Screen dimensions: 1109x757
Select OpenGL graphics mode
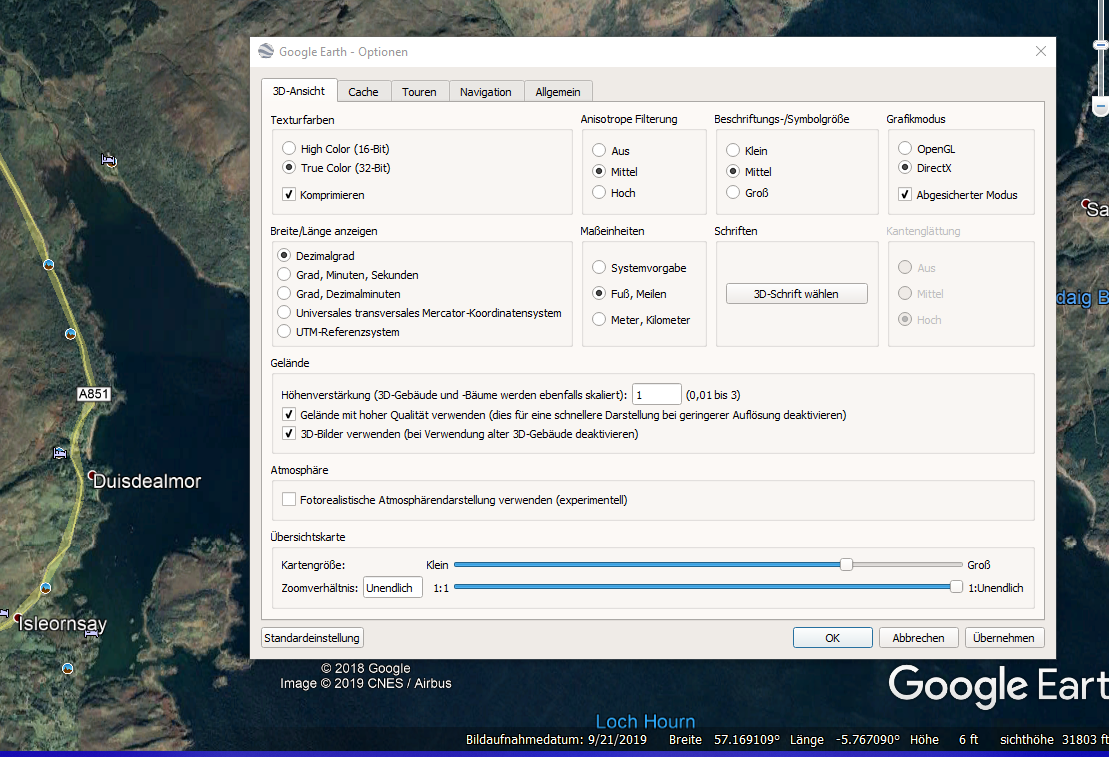point(905,149)
